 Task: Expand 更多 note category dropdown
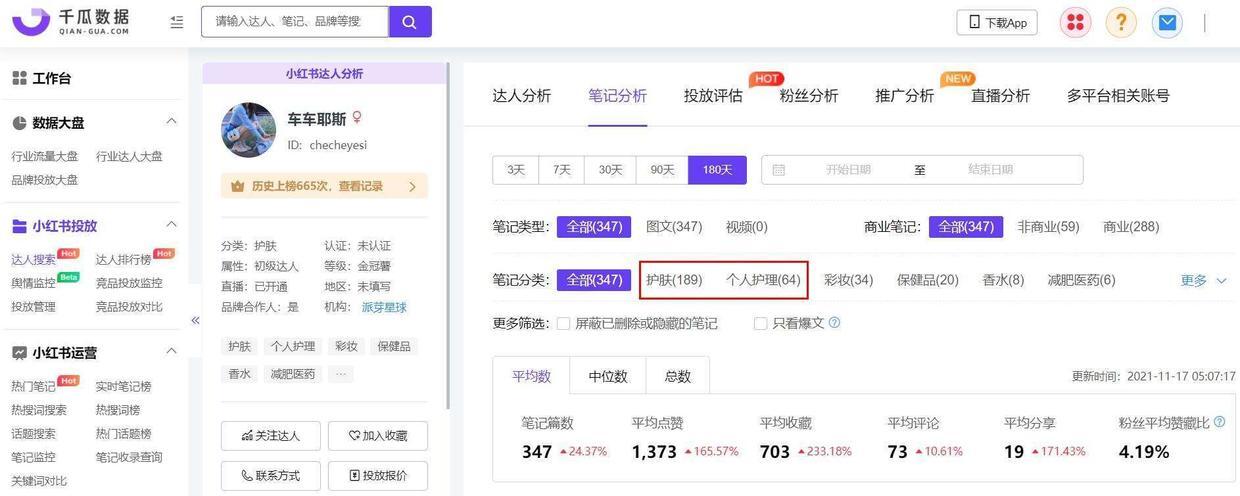coord(1203,280)
